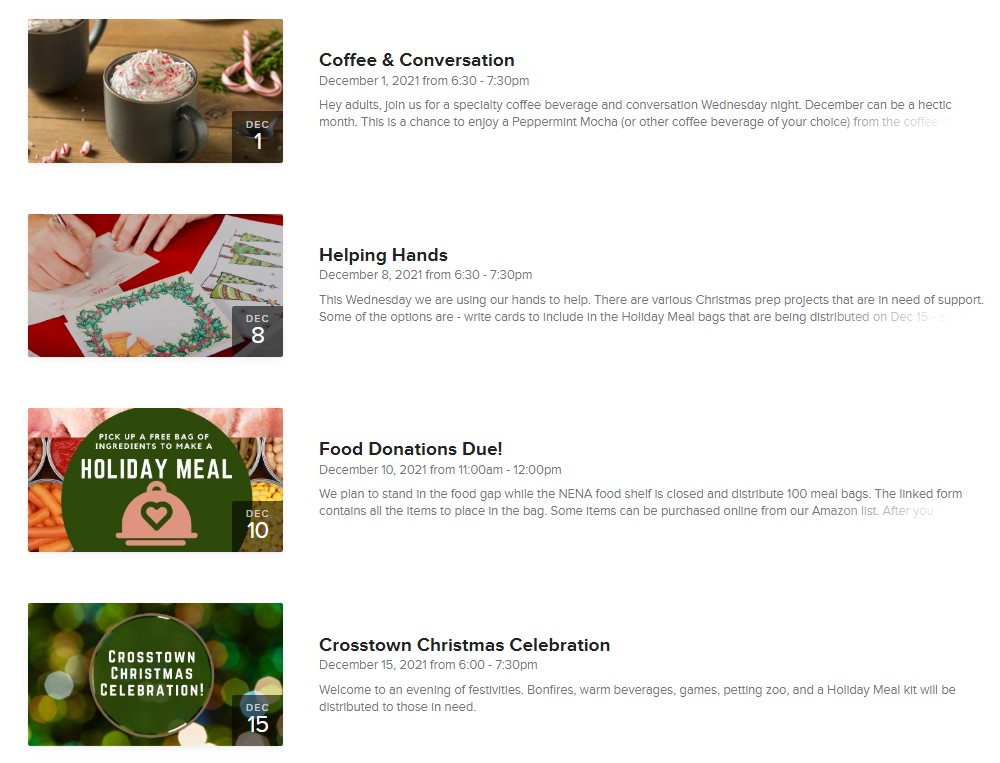Open the Helping Hands event title
The image size is (1000, 763).
[383, 255]
